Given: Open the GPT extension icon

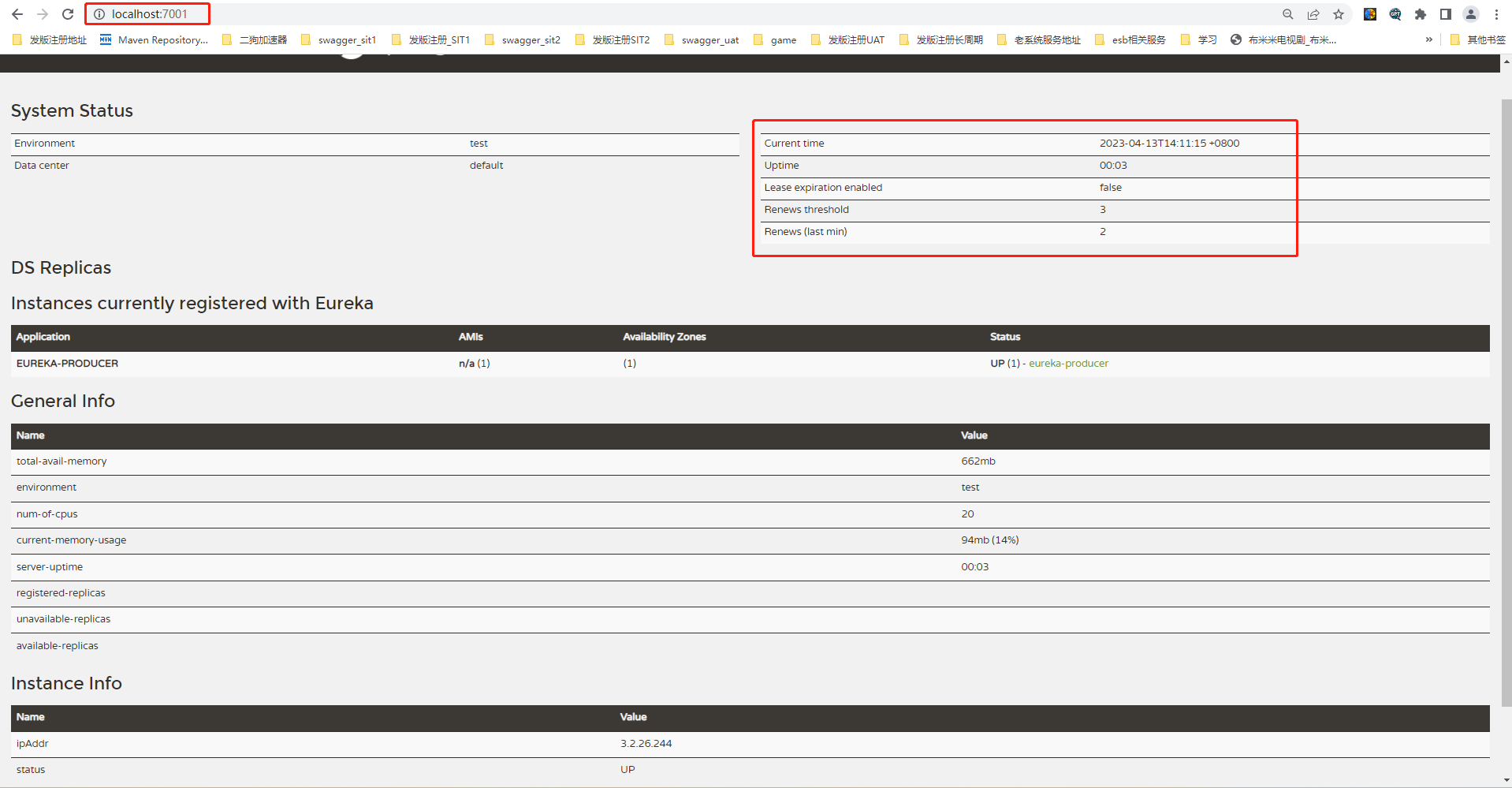Looking at the screenshot, I should (x=1395, y=14).
